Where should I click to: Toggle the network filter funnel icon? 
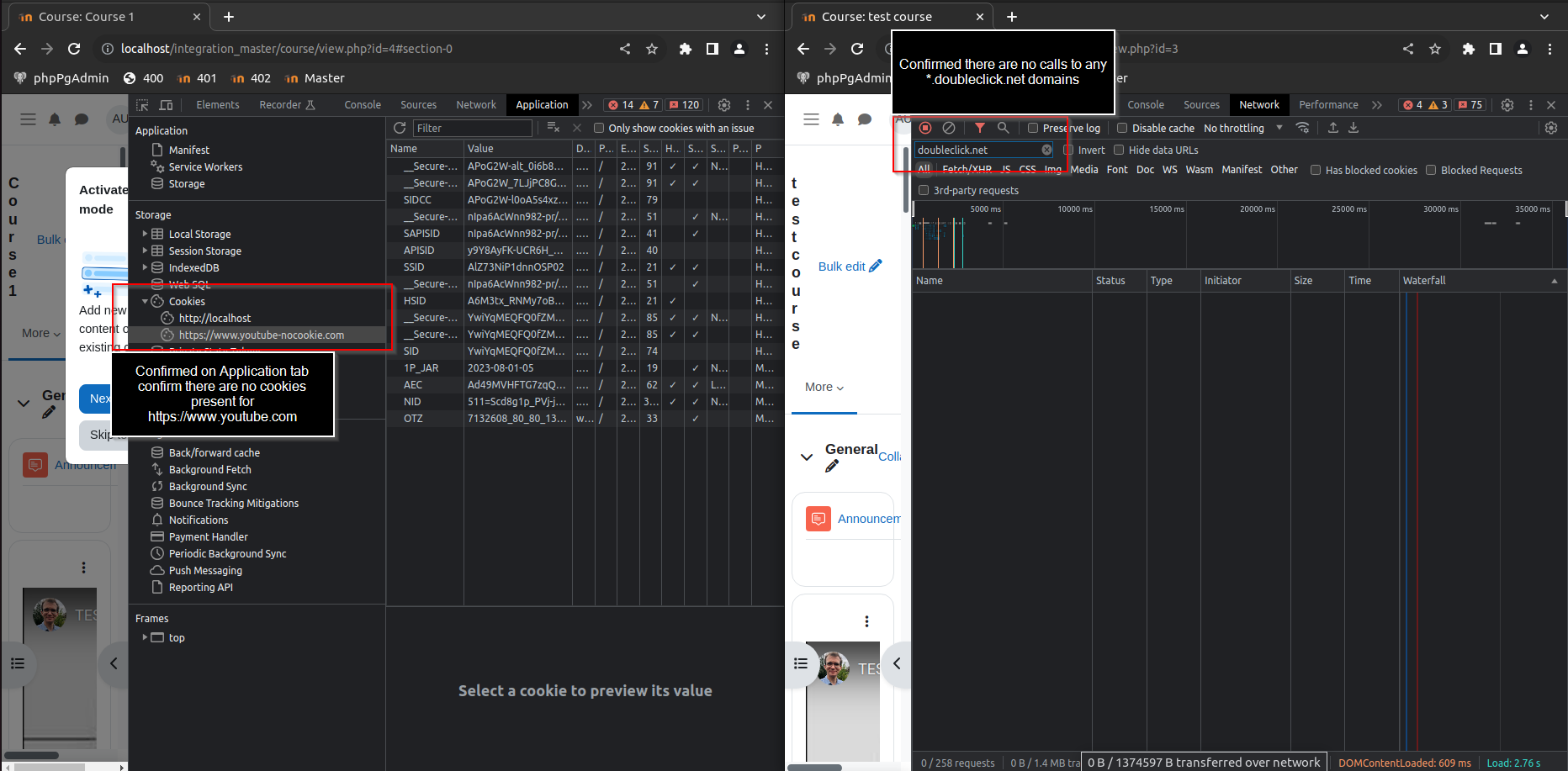pos(979,128)
